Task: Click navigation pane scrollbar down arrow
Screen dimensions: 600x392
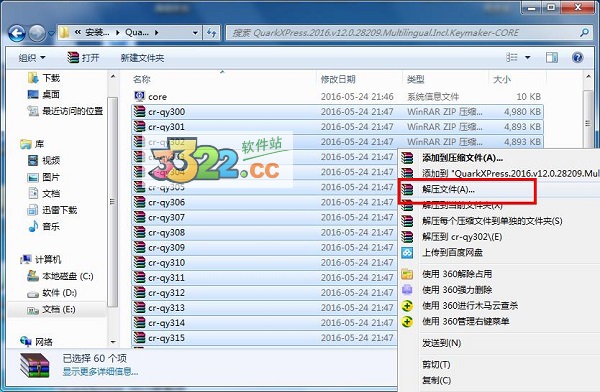Action: 113,342
